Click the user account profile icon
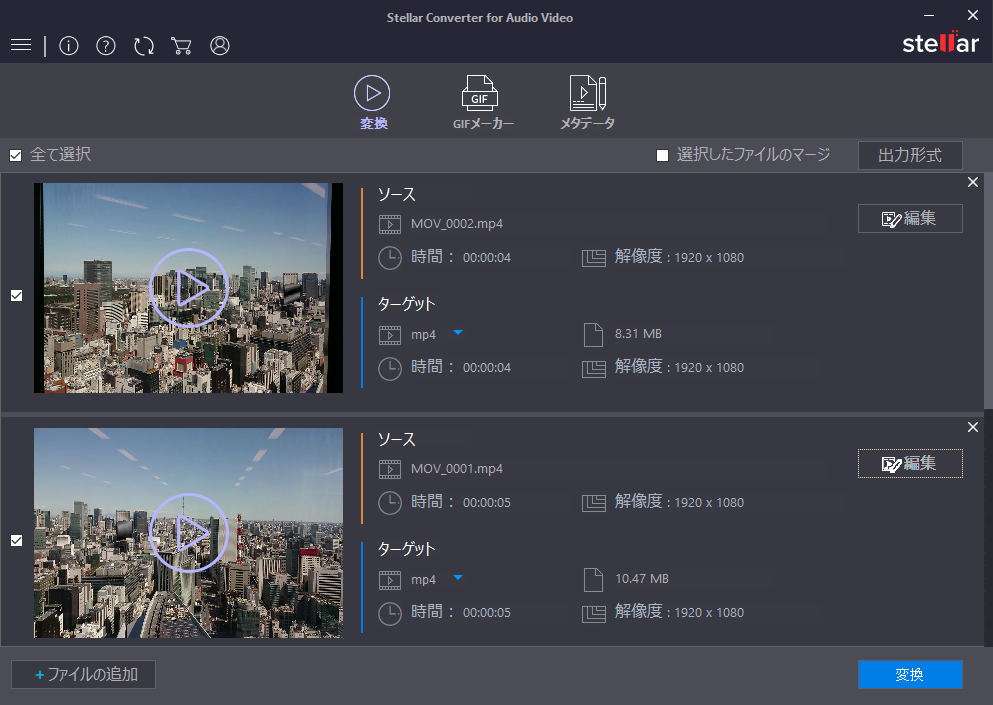The image size is (993, 705). point(220,46)
